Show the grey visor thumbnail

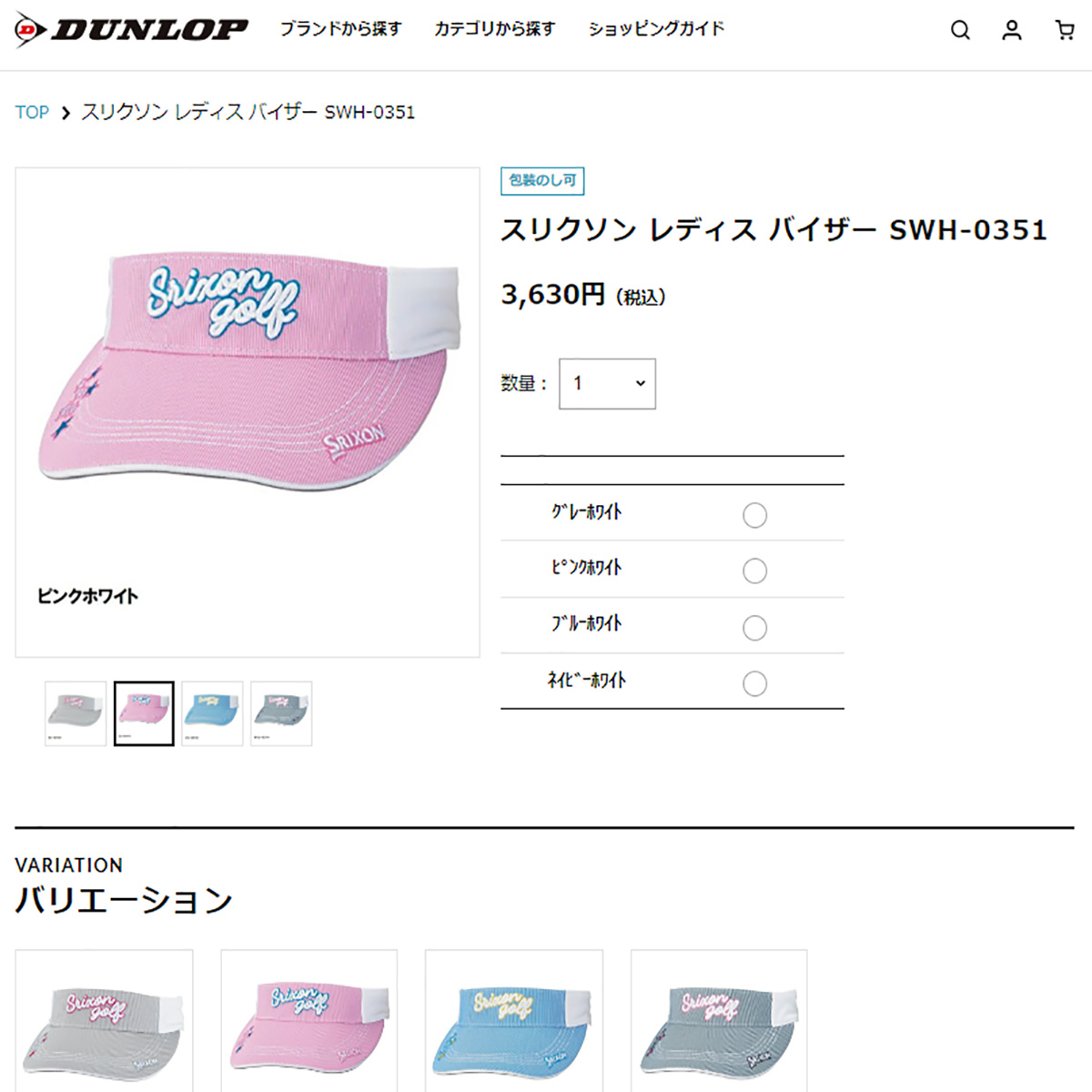pos(76,713)
